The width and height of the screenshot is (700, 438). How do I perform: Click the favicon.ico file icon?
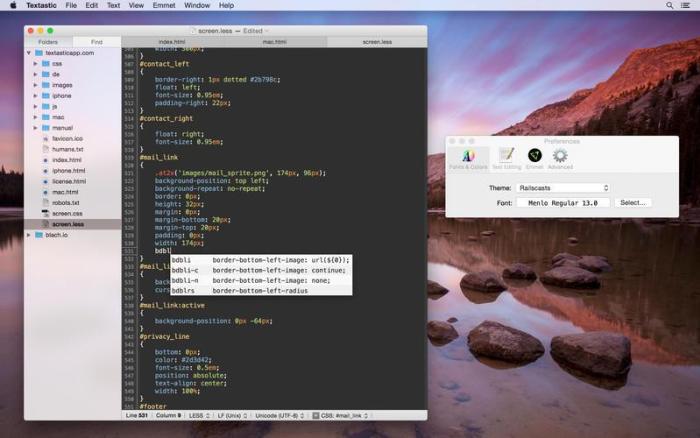tap(45, 139)
